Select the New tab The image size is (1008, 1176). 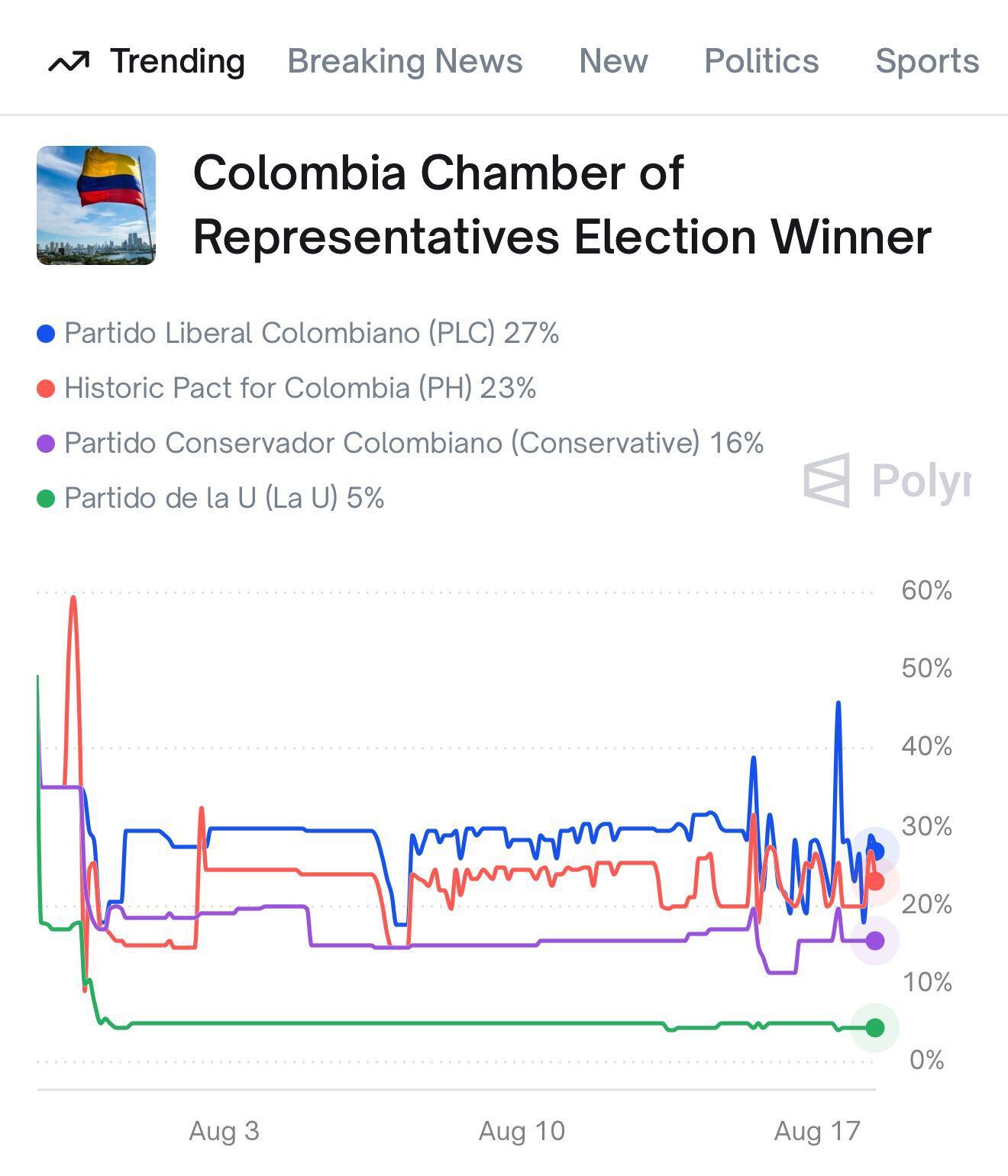tap(613, 61)
